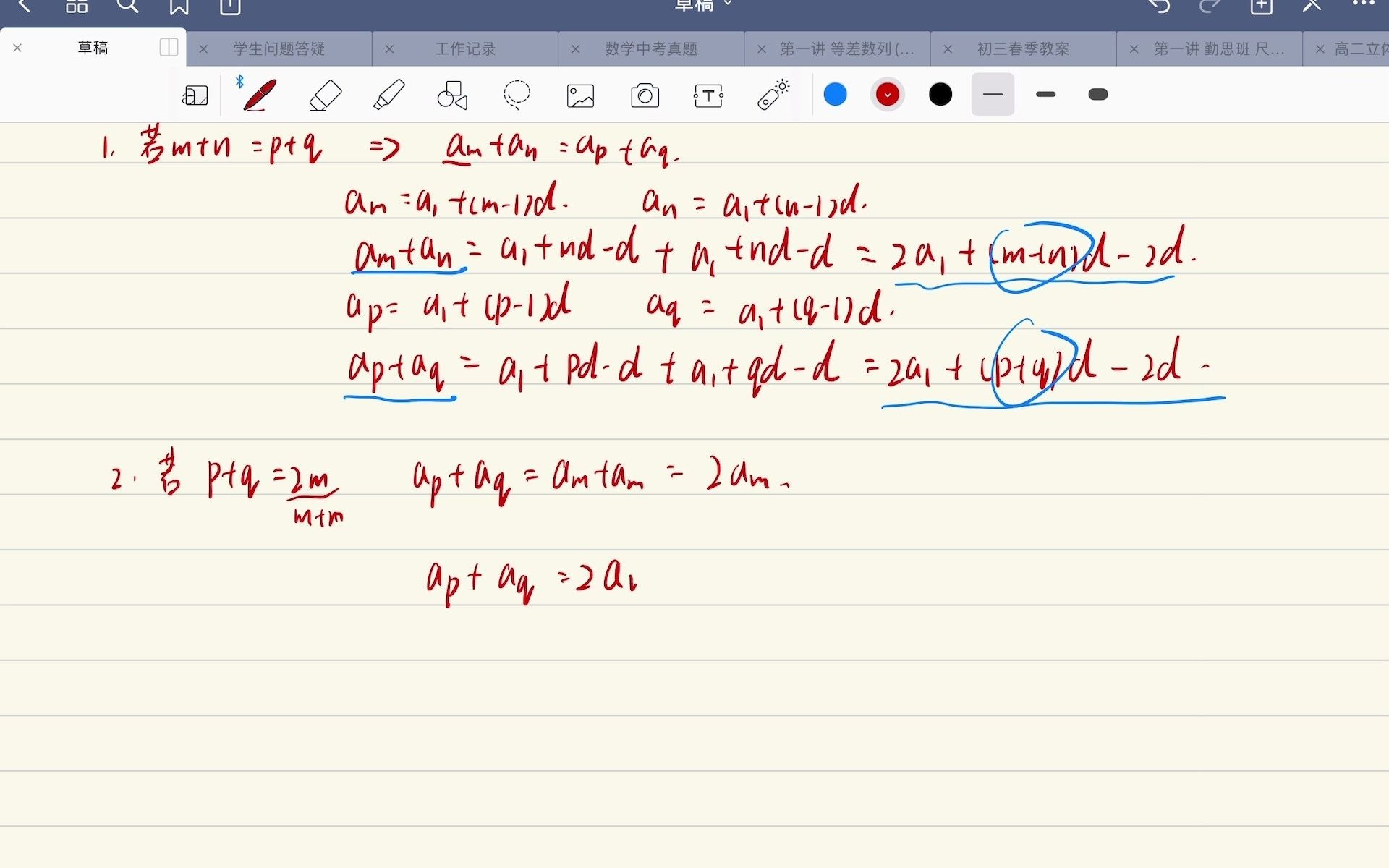Select the thickest stroke width
This screenshot has height=868, width=1389.
(1097, 95)
